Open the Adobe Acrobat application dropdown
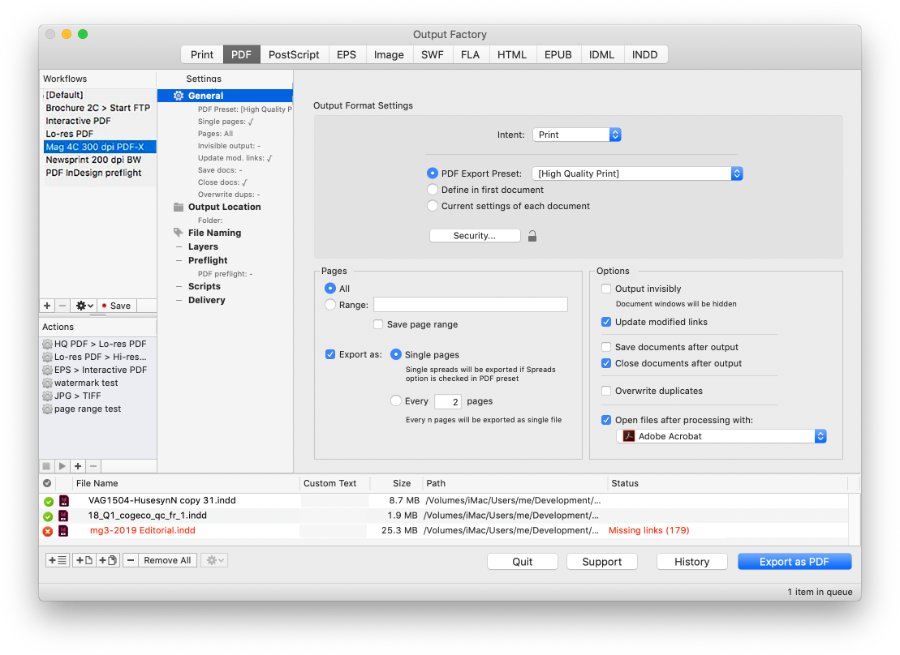 (721, 437)
